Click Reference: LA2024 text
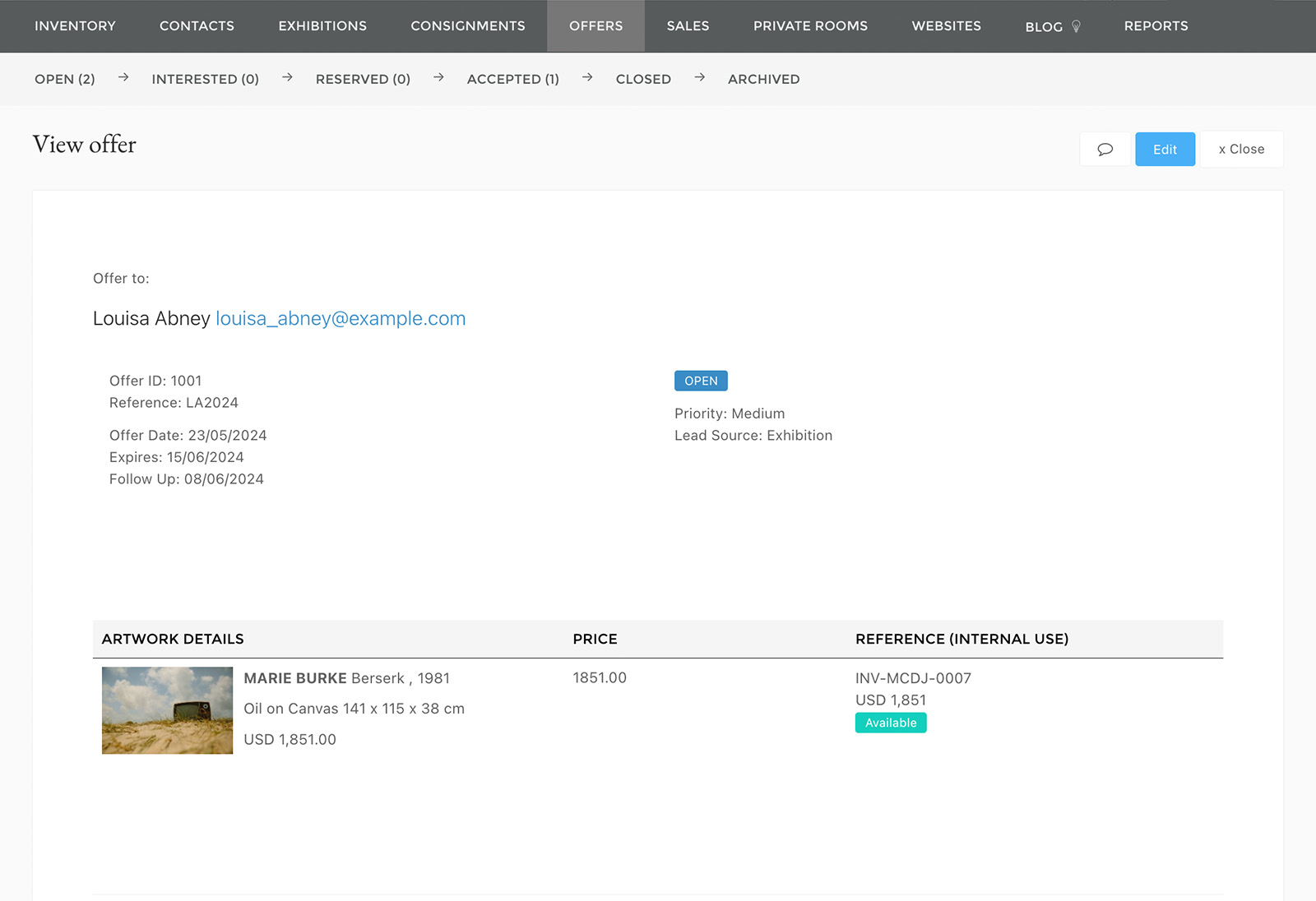The height and width of the screenshot is (901, 1316). pos(174,403)
